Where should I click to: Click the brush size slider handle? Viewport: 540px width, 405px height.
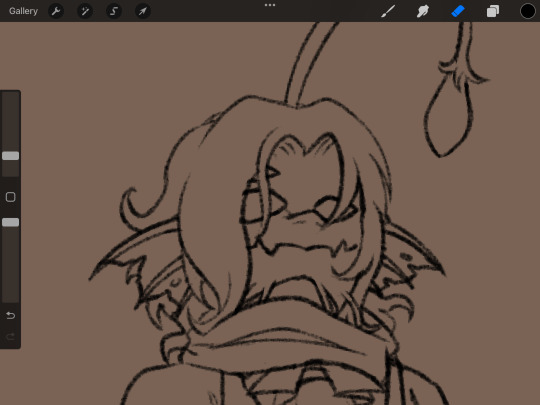[x=11, y=156]
